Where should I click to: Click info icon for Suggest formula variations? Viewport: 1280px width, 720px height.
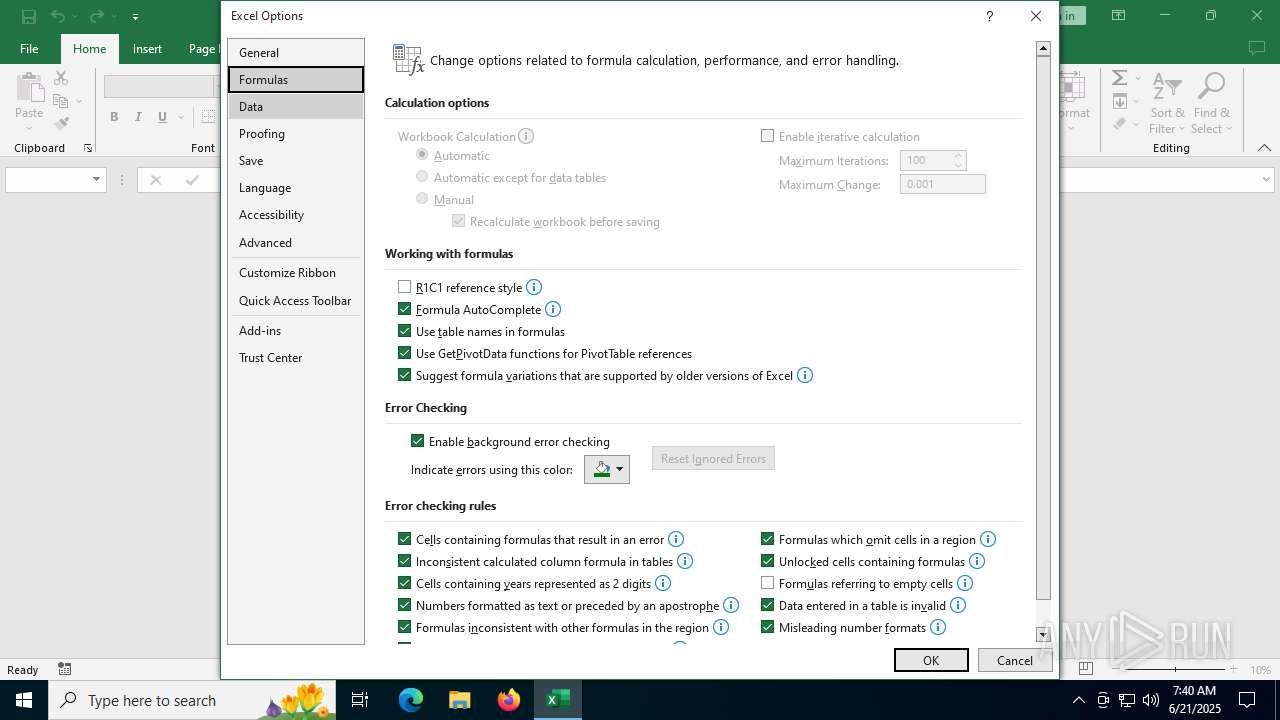tap(805, 375)
